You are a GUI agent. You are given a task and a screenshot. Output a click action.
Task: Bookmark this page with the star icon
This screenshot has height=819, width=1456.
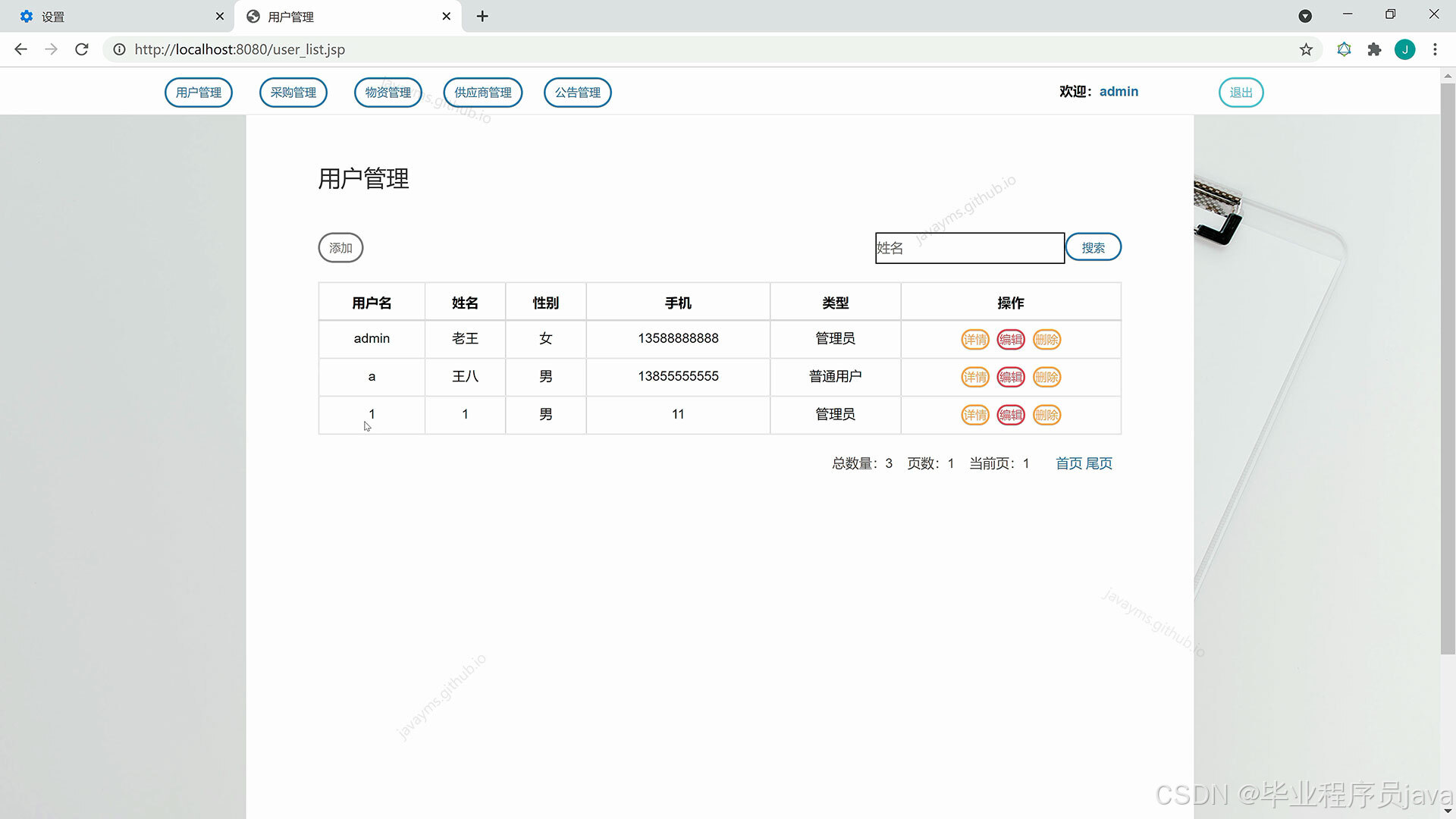1306,49
